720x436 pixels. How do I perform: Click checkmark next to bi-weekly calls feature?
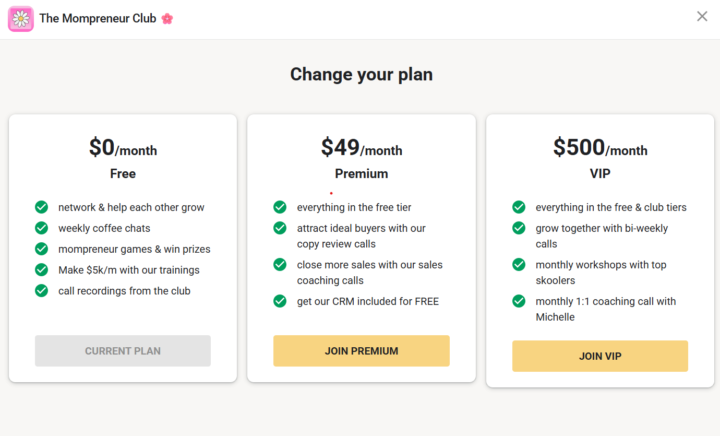coord(519,228)
